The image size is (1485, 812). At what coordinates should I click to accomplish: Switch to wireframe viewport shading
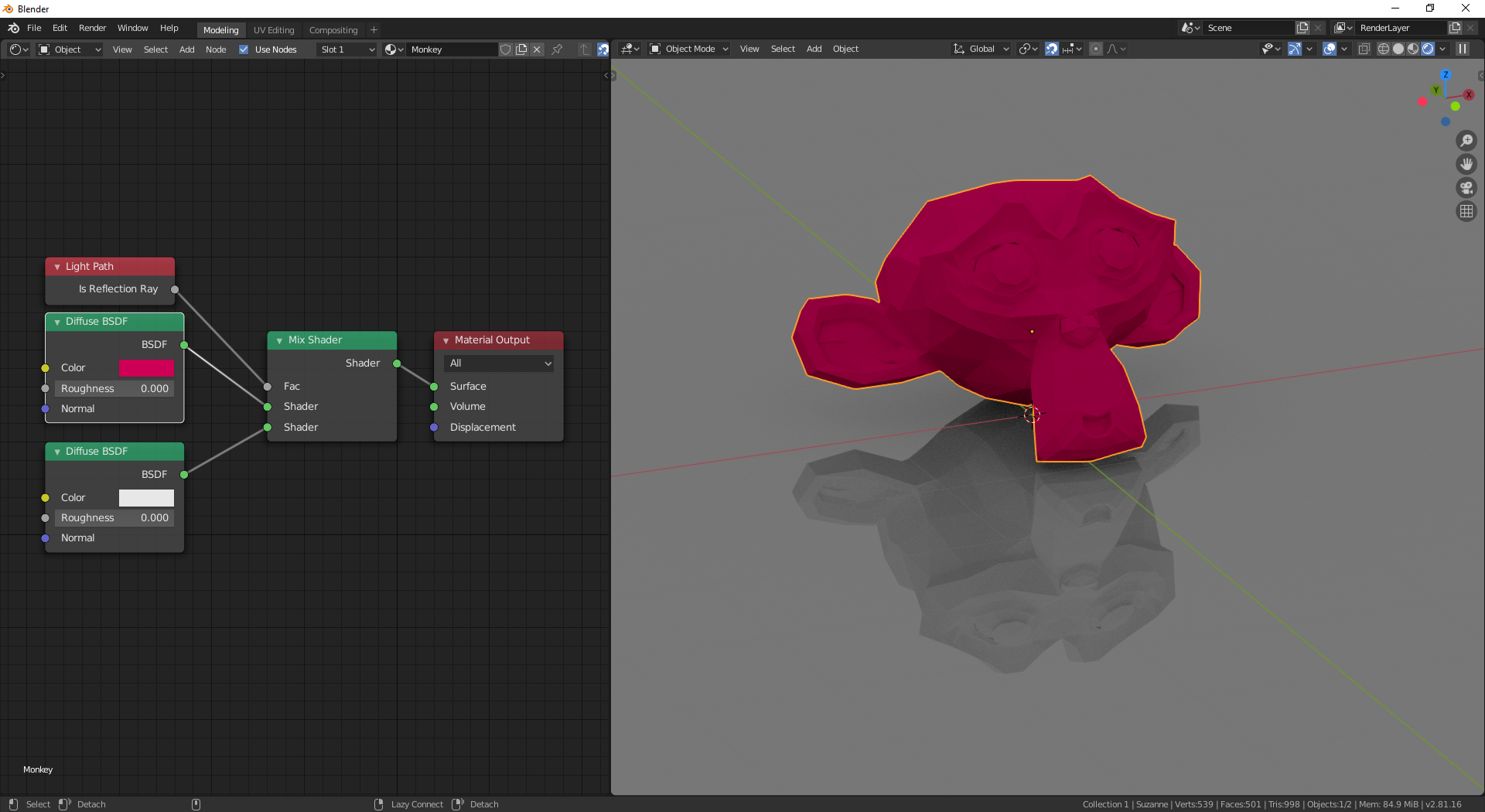(x=1384, y=49)
